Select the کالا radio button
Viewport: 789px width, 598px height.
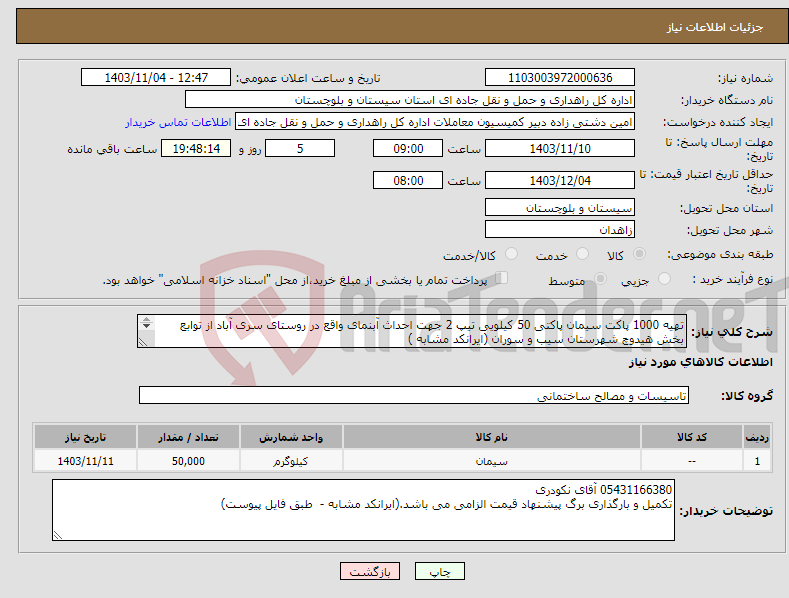point(640,254)
